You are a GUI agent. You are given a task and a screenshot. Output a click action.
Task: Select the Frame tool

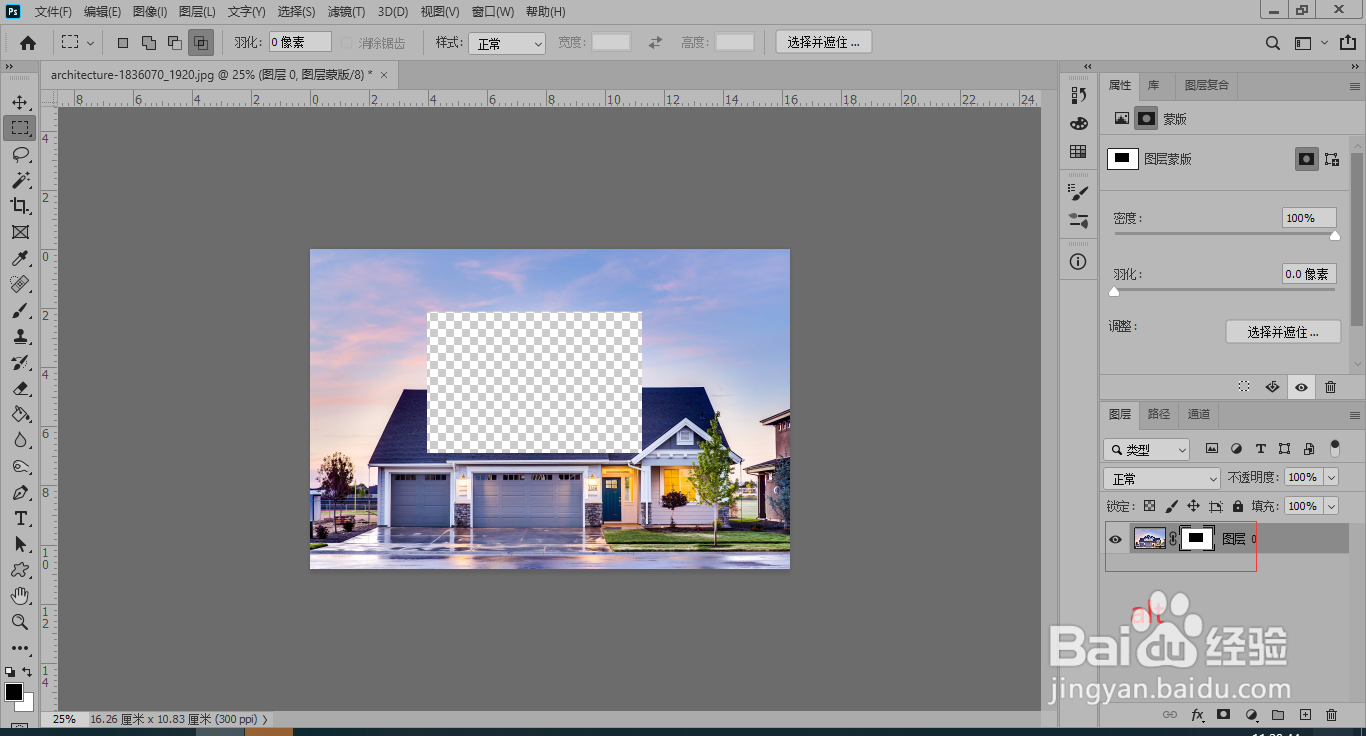coord(20,232)
